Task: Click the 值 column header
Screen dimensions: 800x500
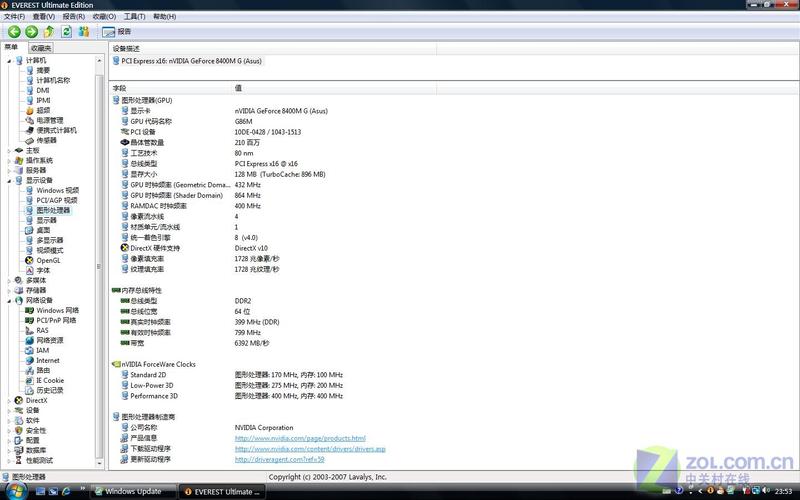Action: pos(238,88)
